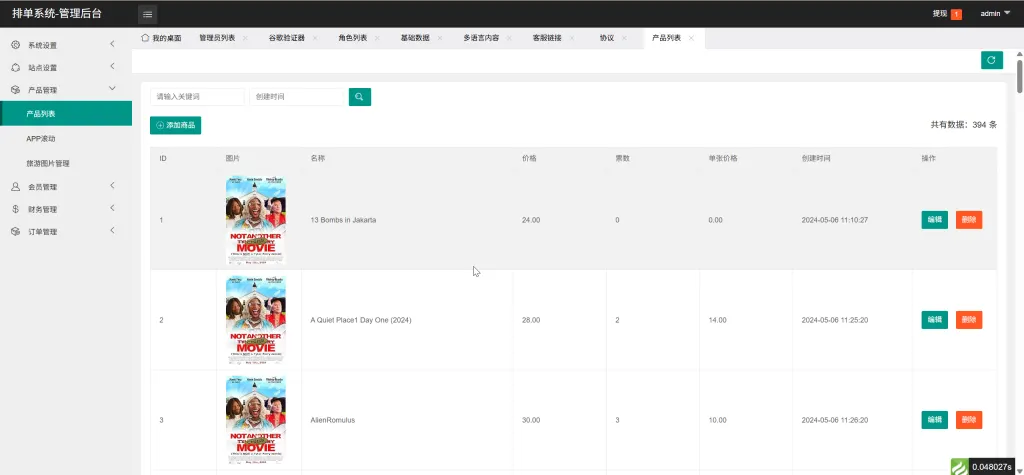The width and height of the screenshot is (1024, 475).
Task: Click the name "A Quiet Place1 Day One (2024)"
Action: (360, 320)
